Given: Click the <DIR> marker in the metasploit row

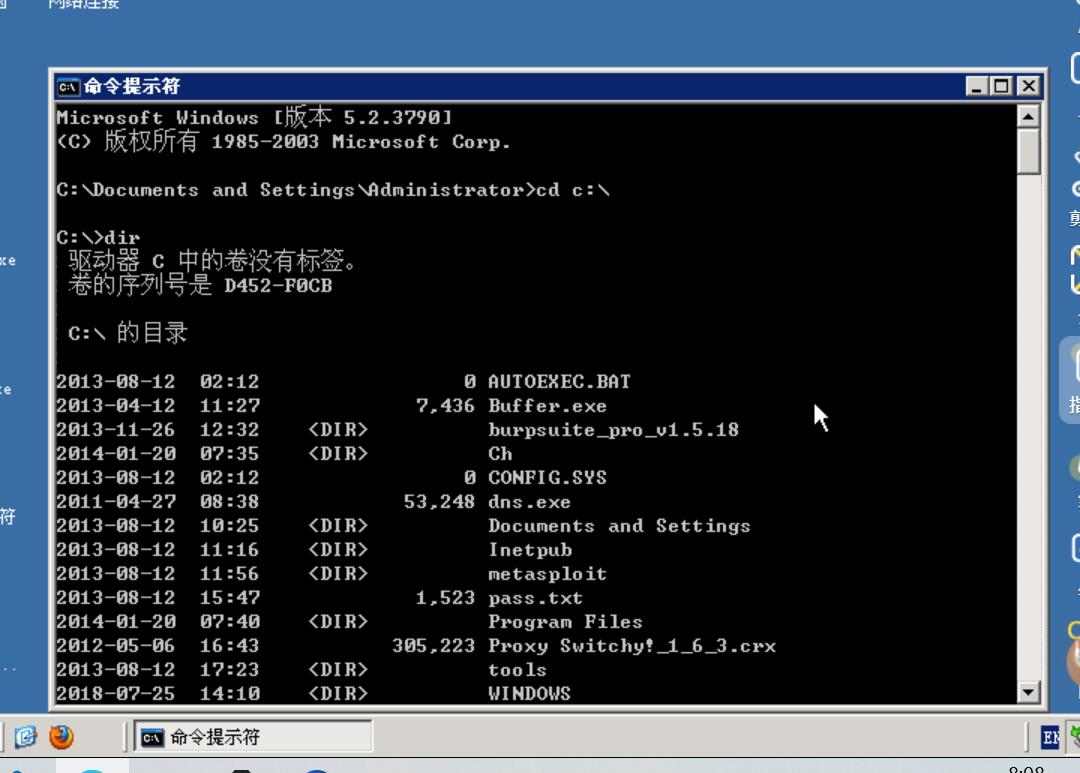Looking at the screenshot, I should click(x=338, y=574).
